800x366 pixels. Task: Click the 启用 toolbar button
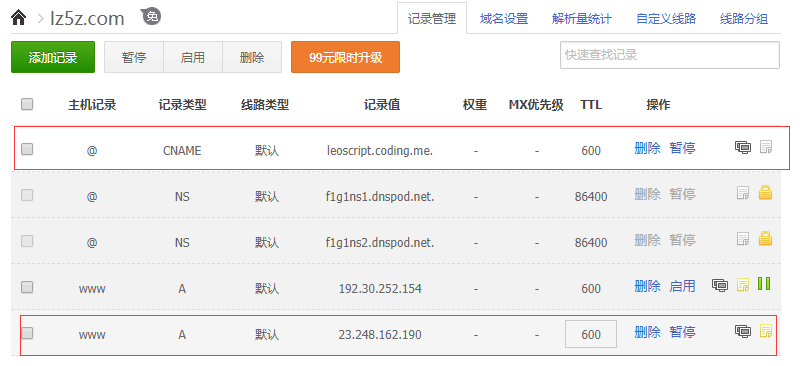point(193,57)
